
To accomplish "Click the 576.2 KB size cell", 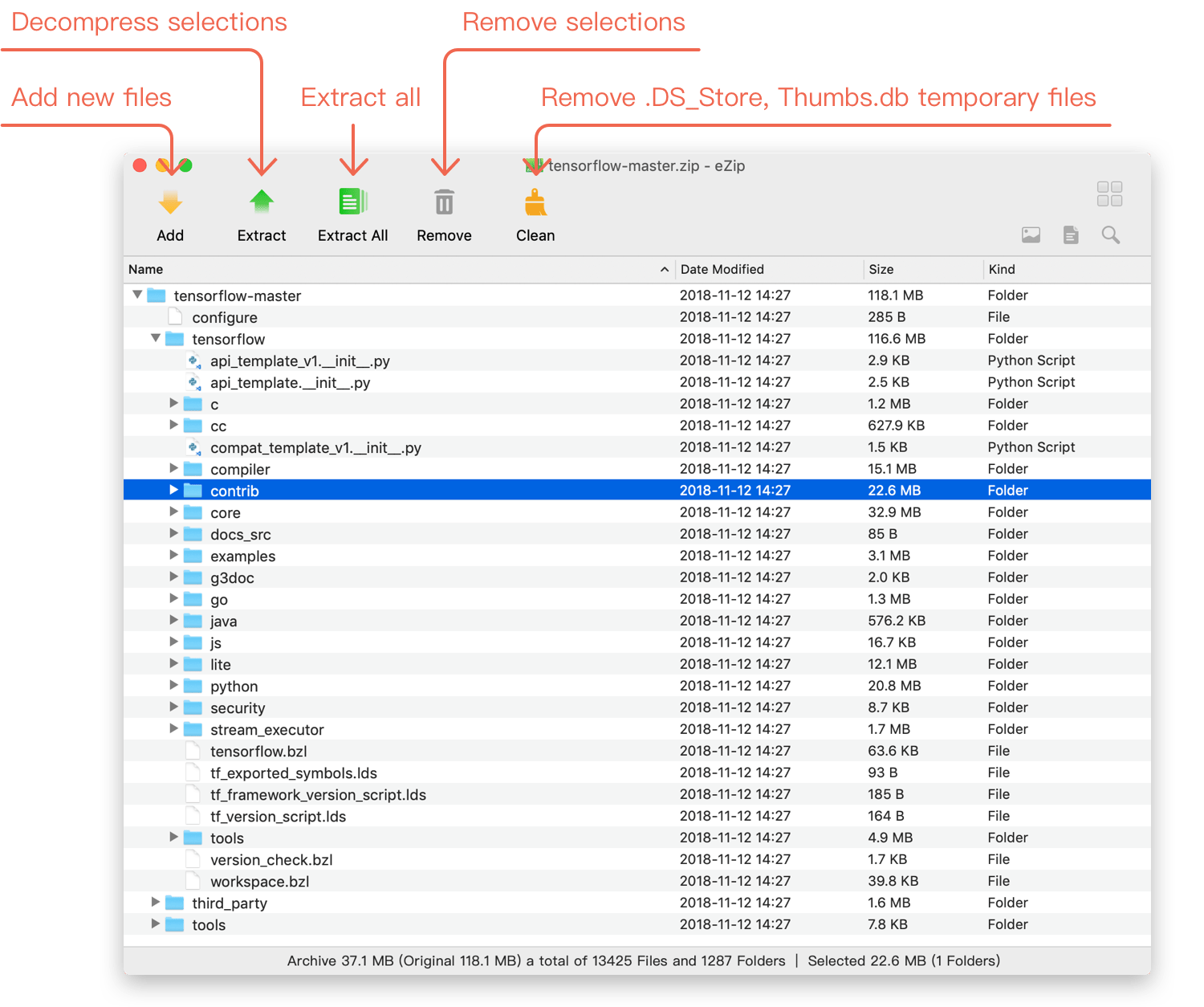I will (x=897, y=621).
